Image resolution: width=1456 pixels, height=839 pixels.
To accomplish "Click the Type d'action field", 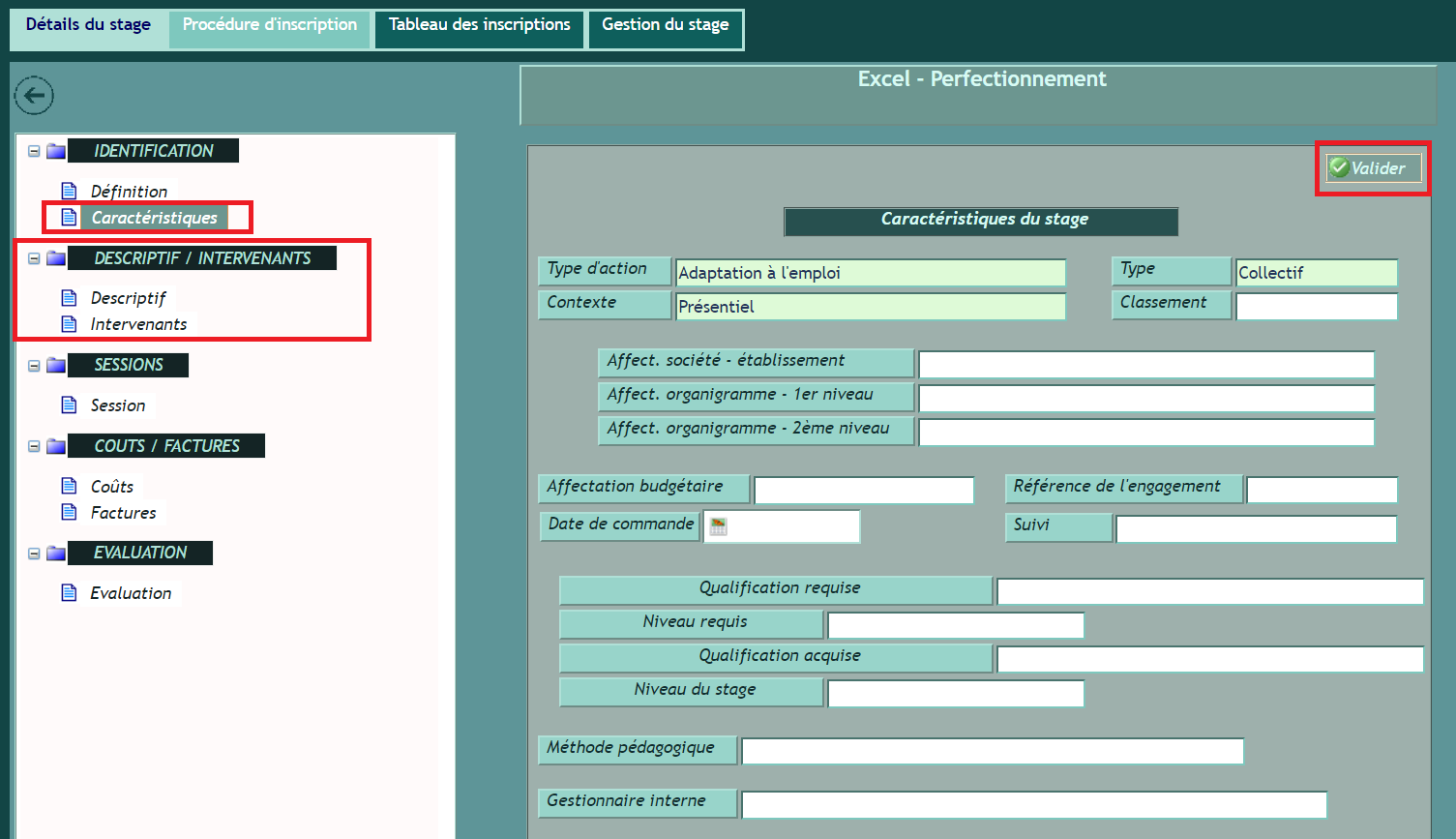I will pyautogui.click(x=870, y=273).
